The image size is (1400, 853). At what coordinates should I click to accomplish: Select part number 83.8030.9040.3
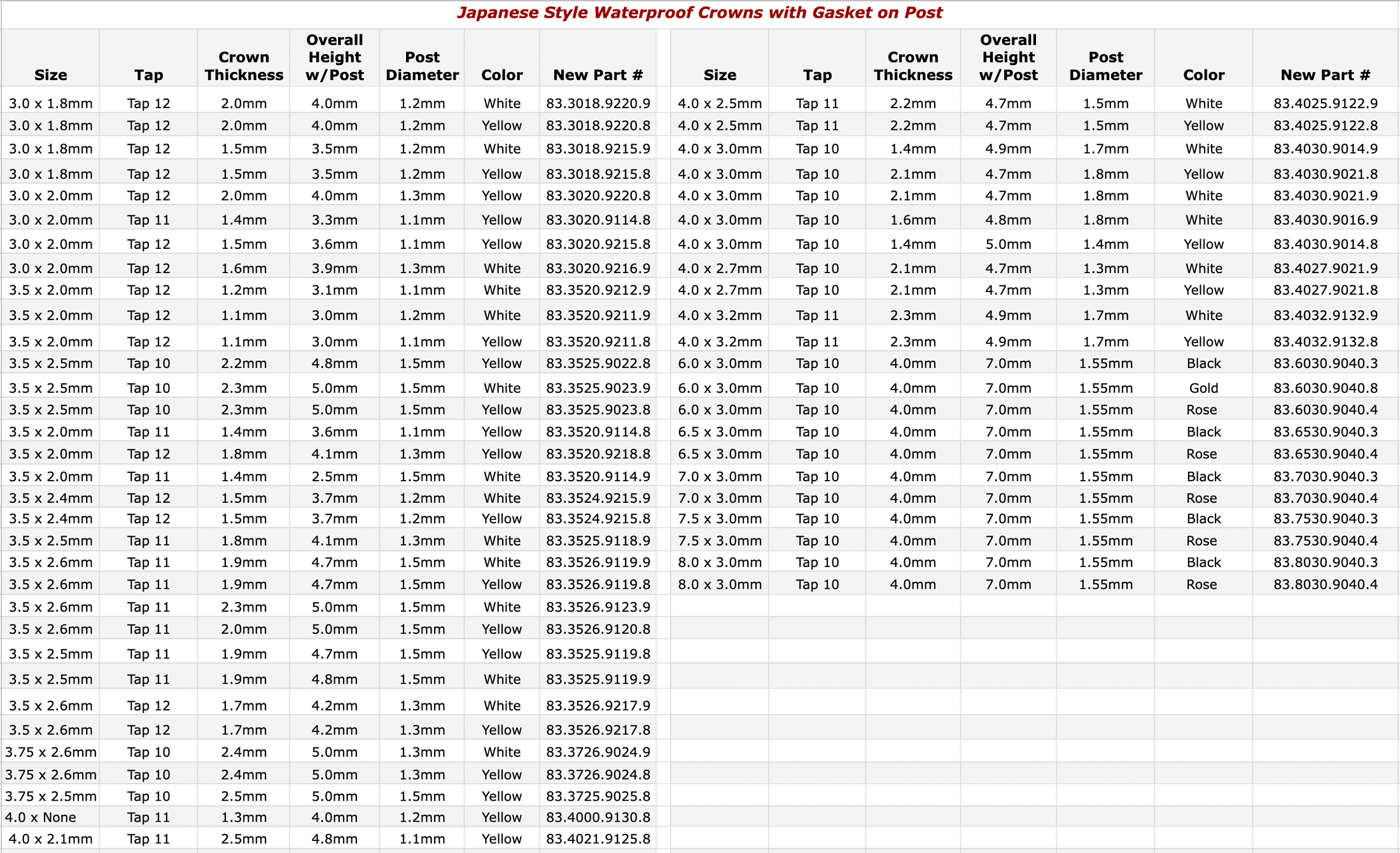pyautogui.click(x=1326, y=562)
